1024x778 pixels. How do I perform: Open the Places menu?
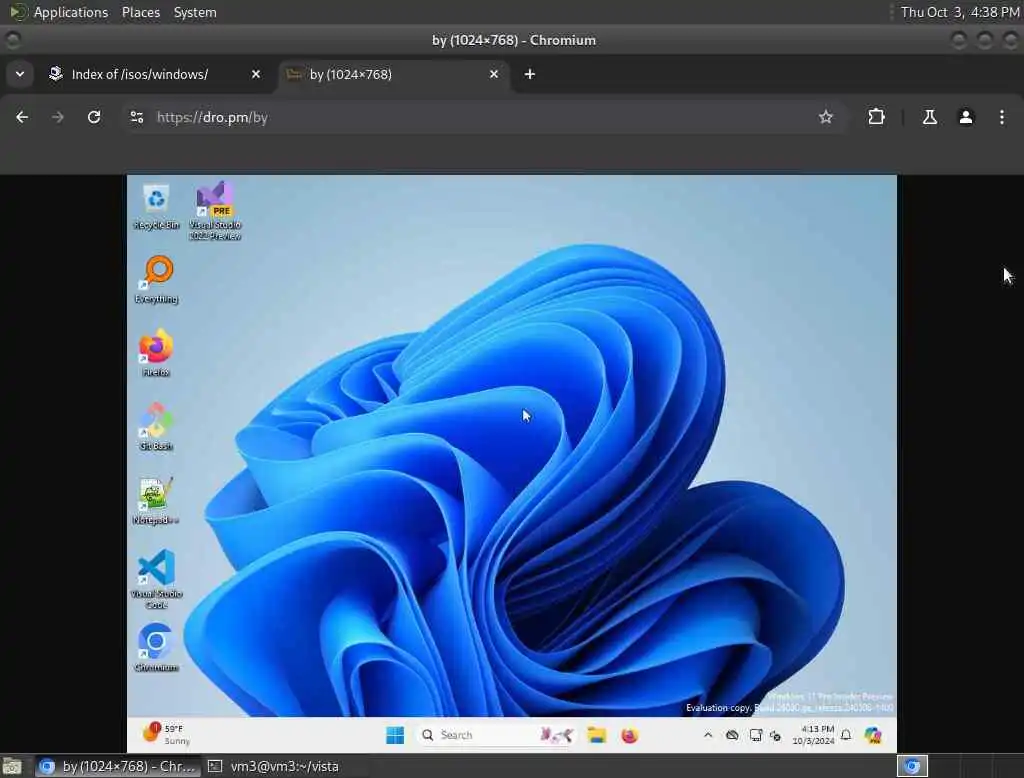pyautogui.click(x=141, y=12)
